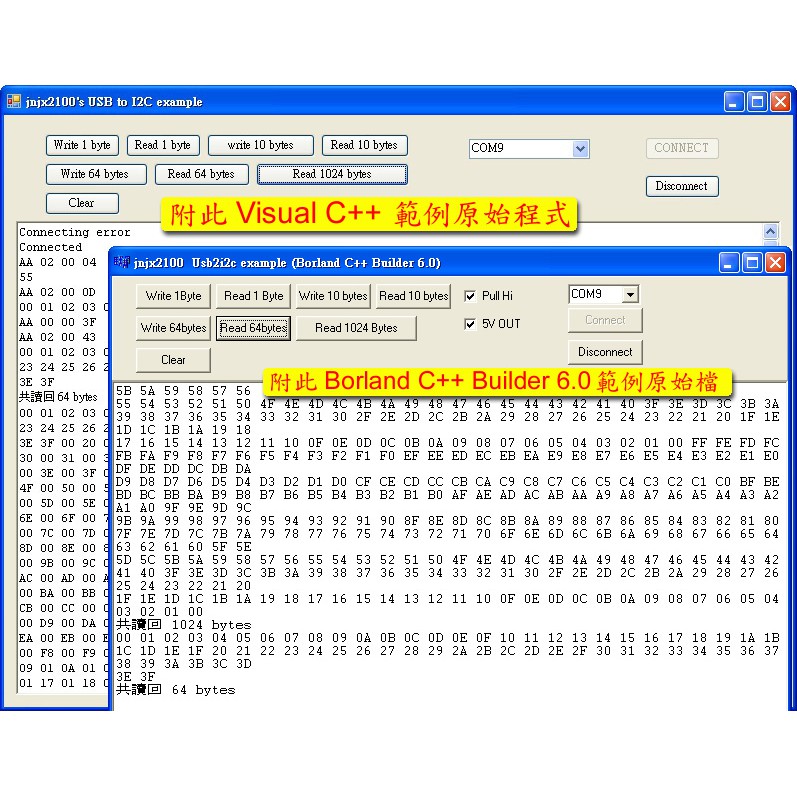Click the Visual C++ window title icon
The image size is (797, 797).
coord(14,101)
